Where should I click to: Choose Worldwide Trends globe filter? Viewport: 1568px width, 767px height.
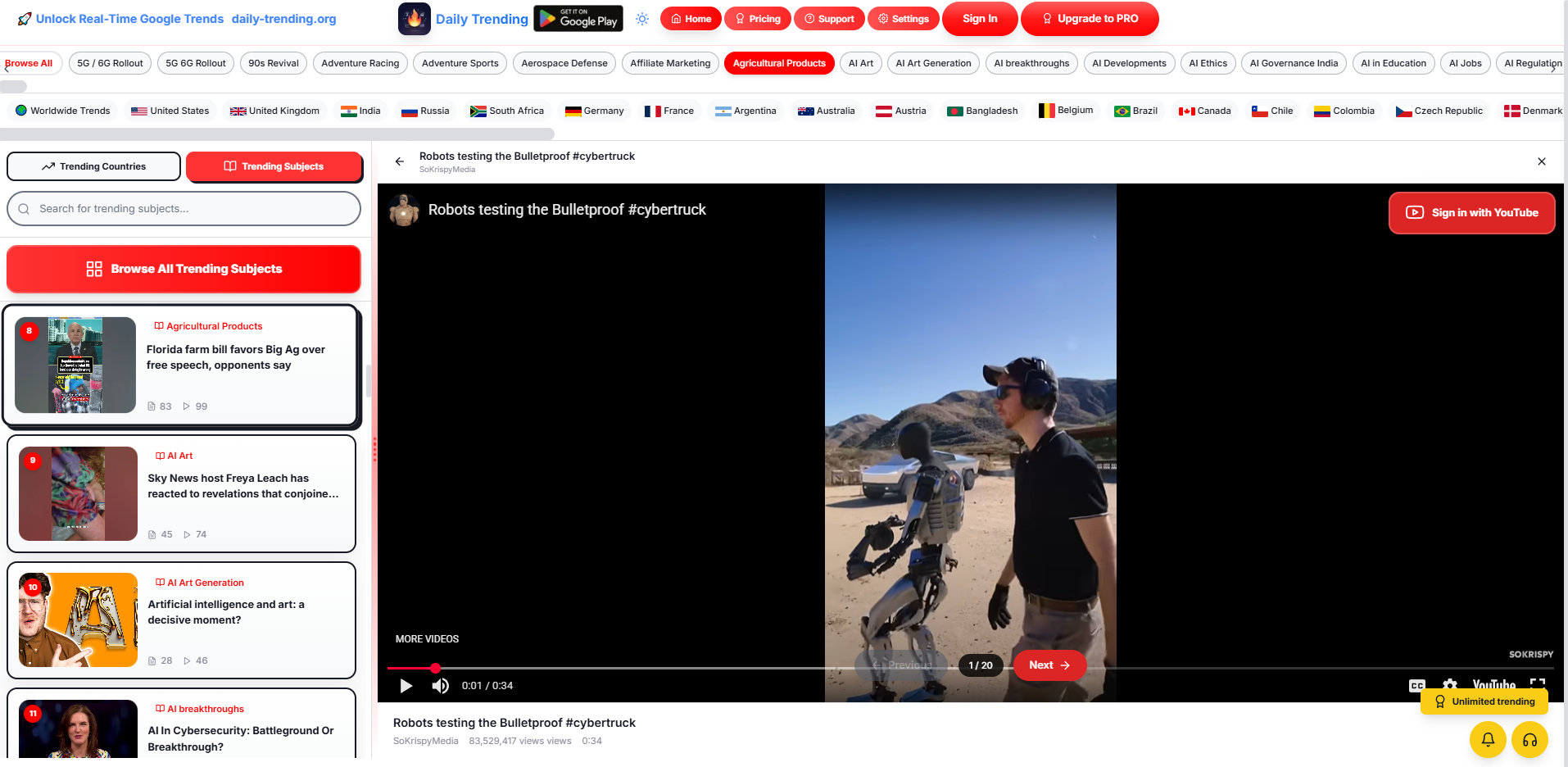click(63, 111)
